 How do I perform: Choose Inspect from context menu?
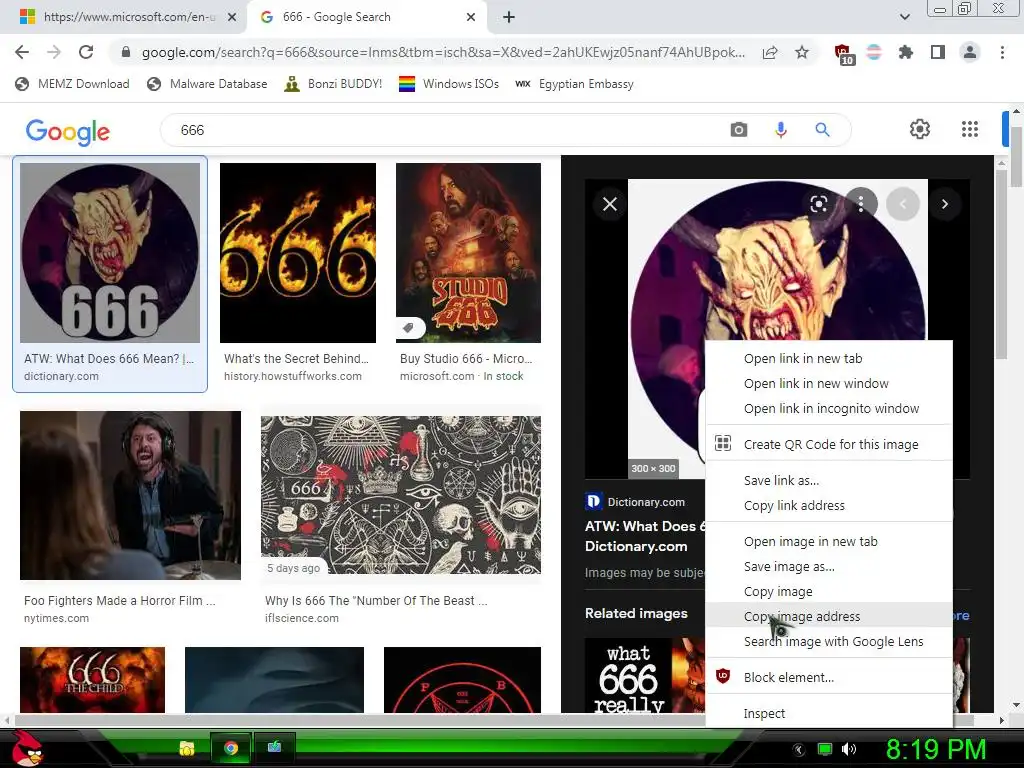[829, 713]
